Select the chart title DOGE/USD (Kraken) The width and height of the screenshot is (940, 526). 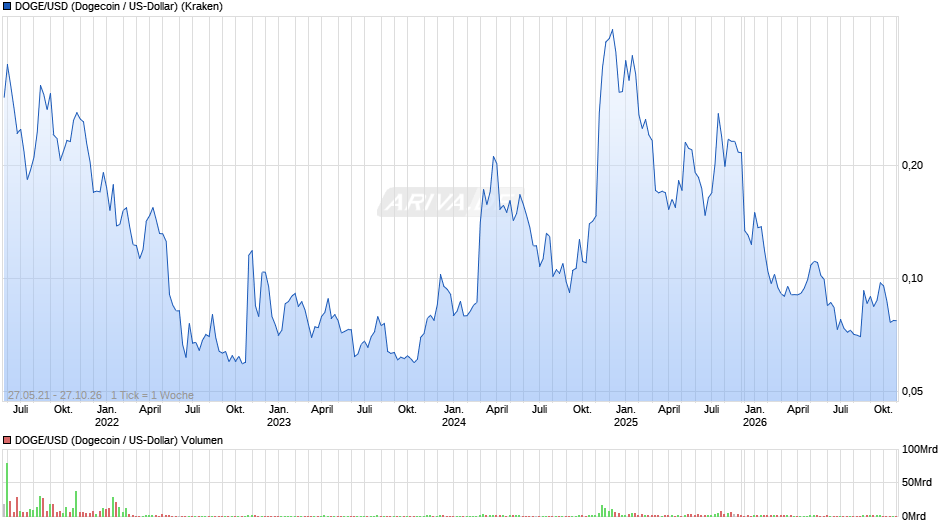tap(119, 7)
